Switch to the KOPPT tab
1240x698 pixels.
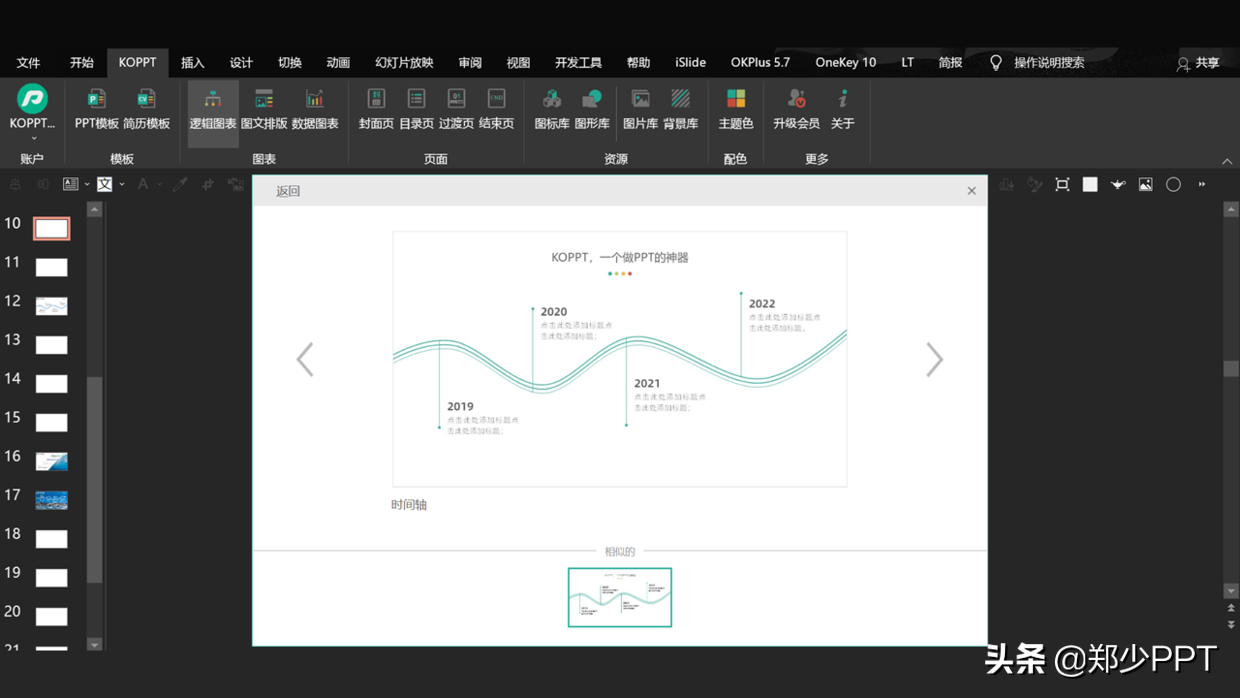(x=137, y=62)
